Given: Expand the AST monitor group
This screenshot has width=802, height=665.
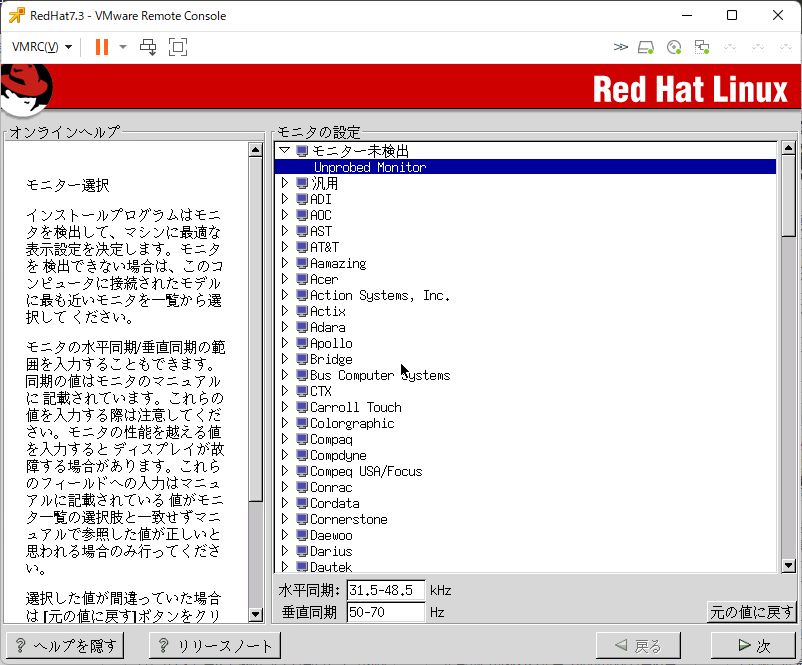Looking at the screenshot, I should [x=285, y=231].
